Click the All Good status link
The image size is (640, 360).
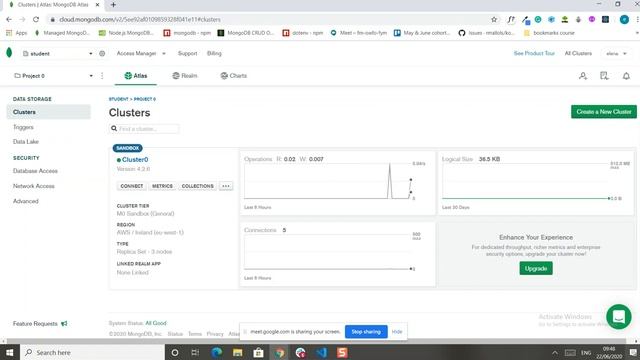156,323
